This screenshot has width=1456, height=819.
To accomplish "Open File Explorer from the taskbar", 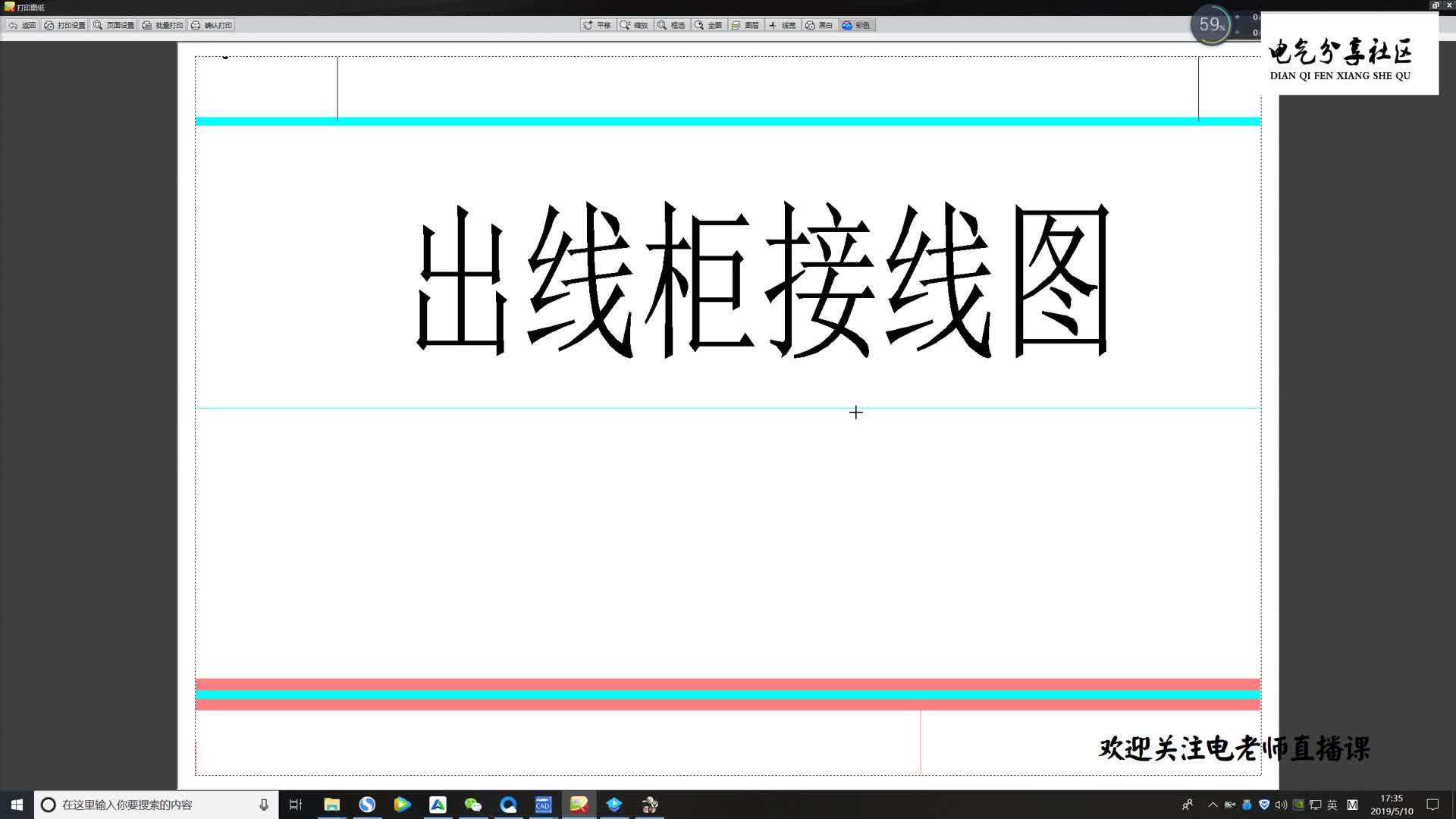I will tap(331, 805).
